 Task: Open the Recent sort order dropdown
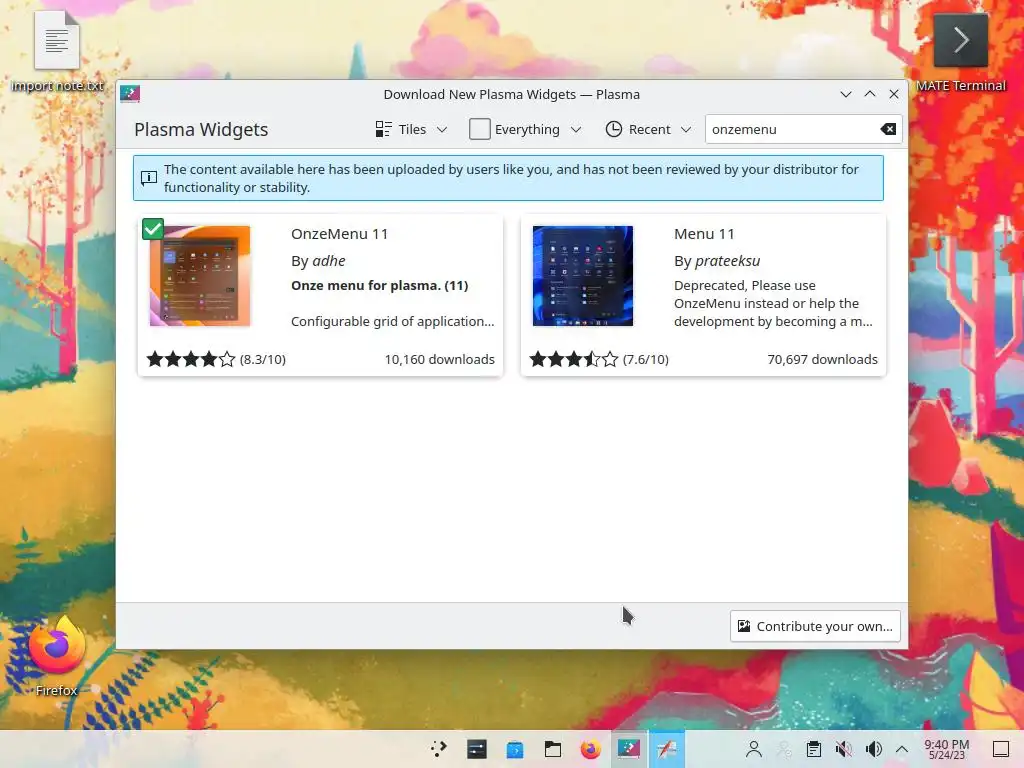point(648,129)
